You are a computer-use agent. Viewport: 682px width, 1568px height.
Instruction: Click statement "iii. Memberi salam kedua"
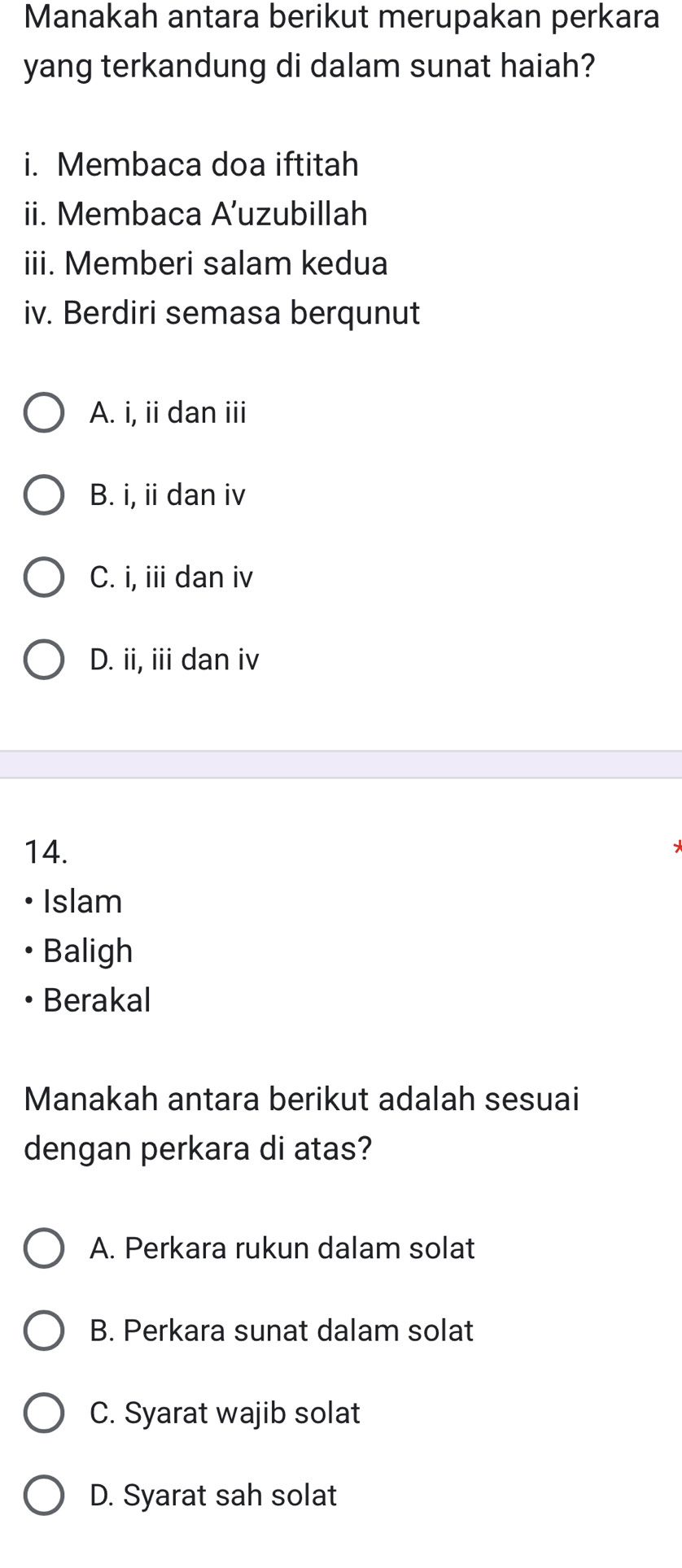point(207,264)
